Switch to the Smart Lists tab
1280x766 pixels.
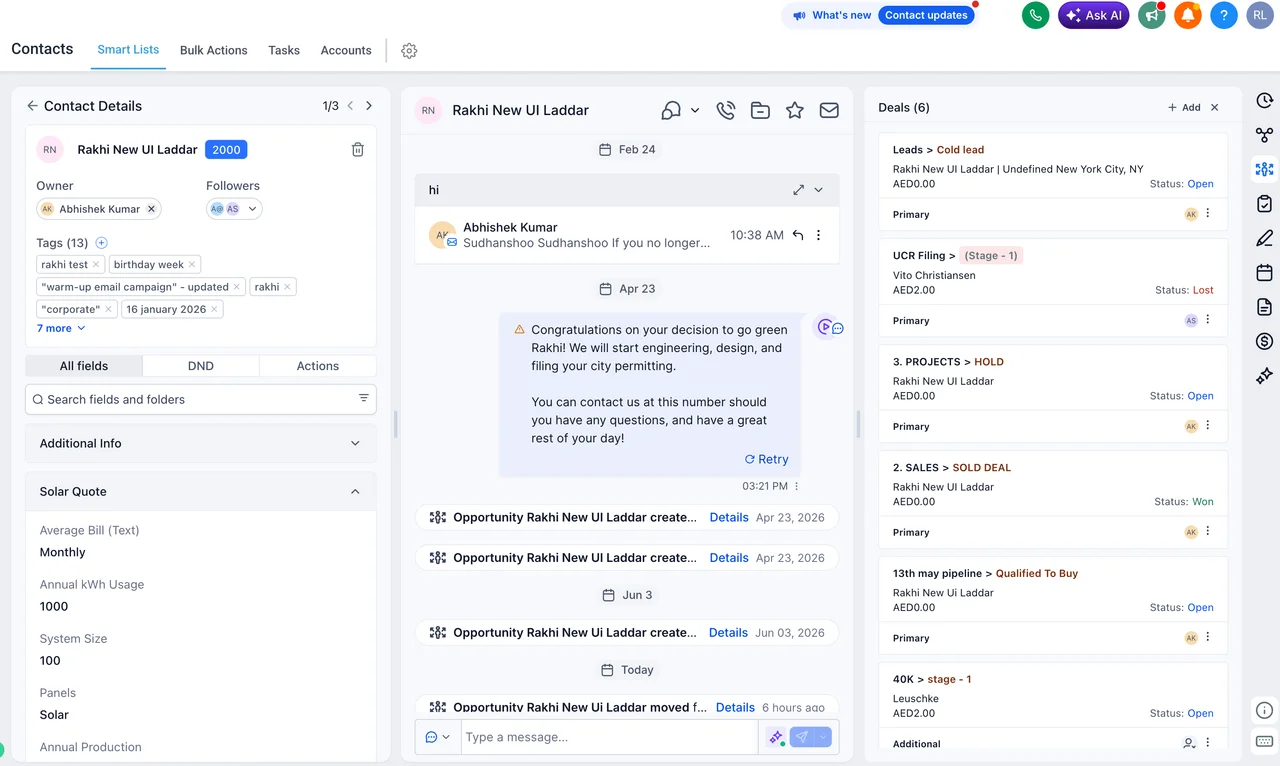tap(128, 50)
